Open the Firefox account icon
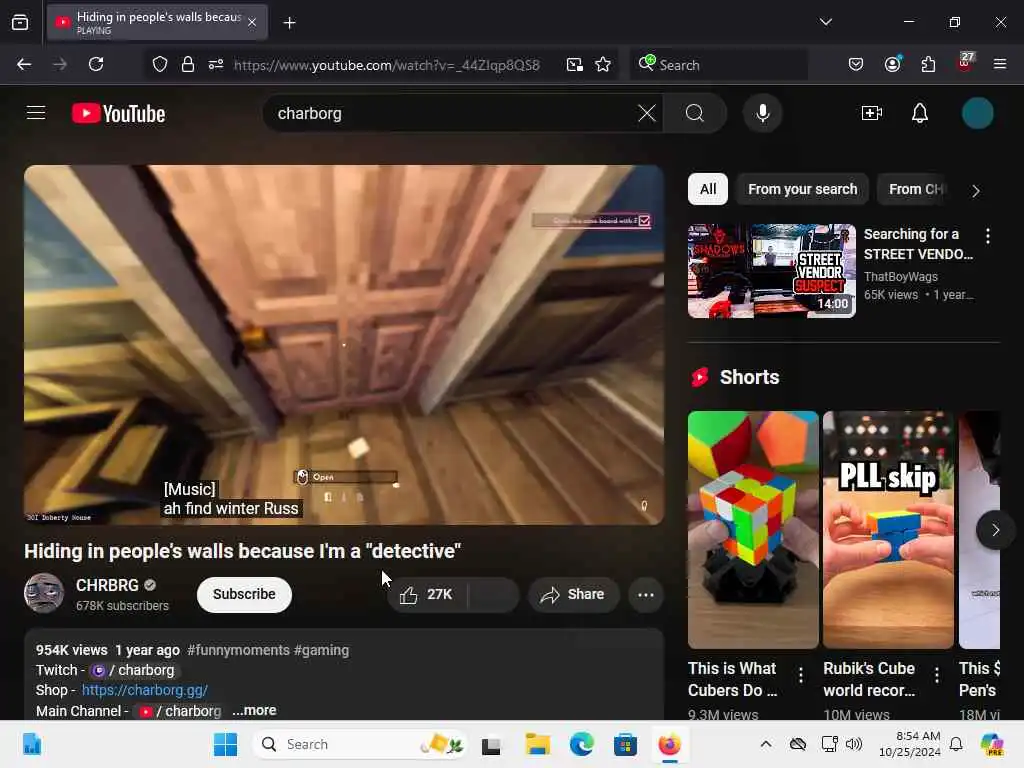Screen dimensions: 1024x768 pyautogui.click(x=892, y=64)
